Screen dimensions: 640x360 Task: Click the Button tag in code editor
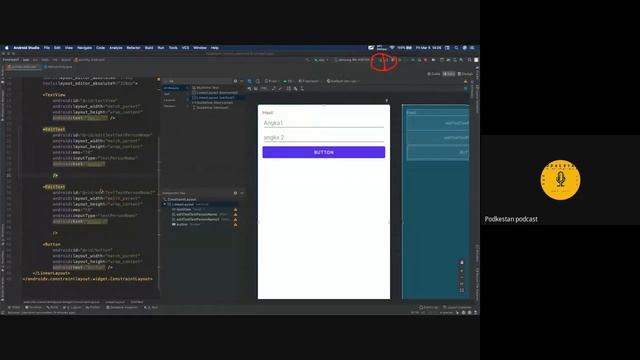coord(52,244)
